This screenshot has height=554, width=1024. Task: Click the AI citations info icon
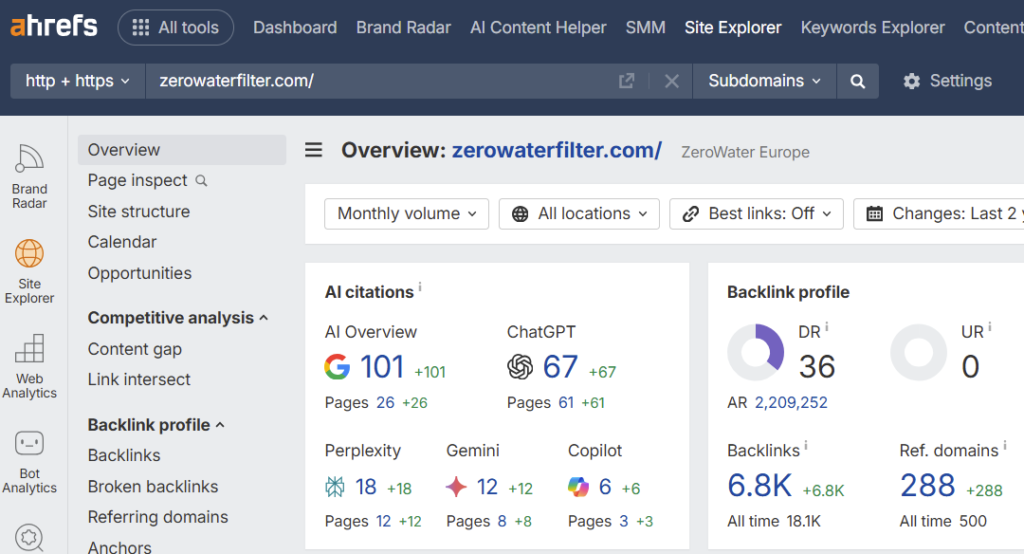point(420,286)
